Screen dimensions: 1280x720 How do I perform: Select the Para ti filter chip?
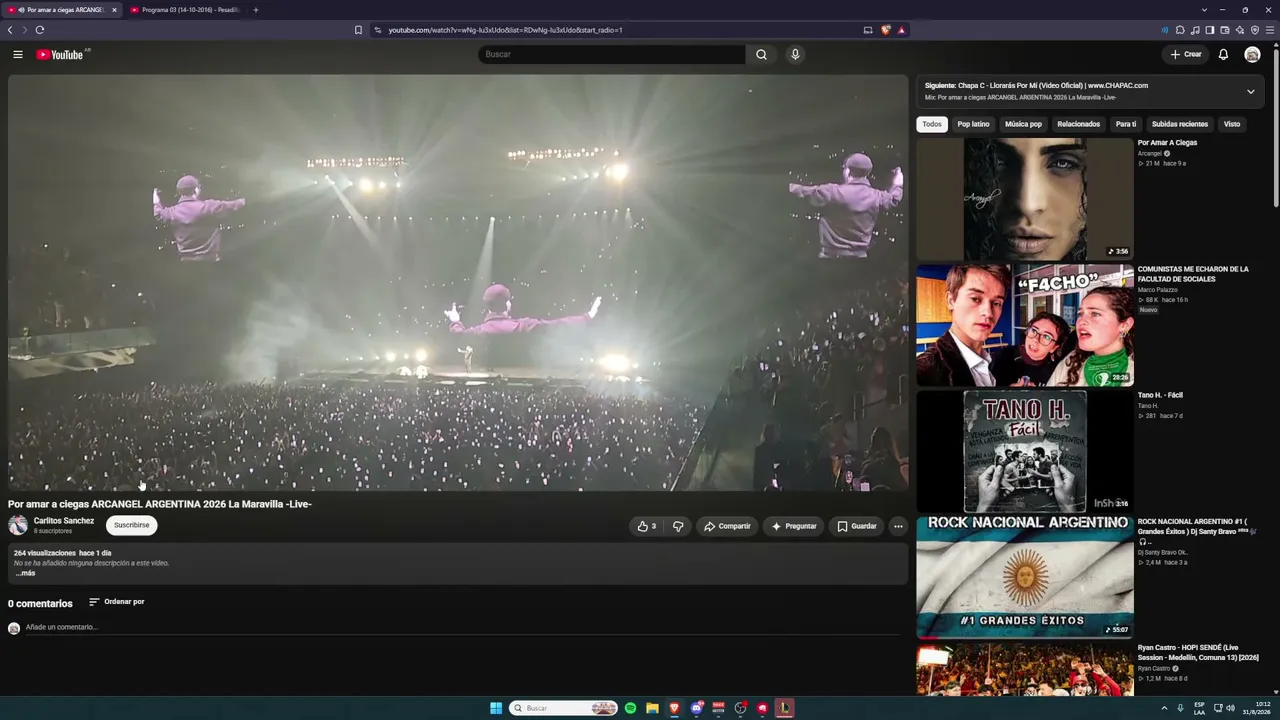tap(1126, 124)
